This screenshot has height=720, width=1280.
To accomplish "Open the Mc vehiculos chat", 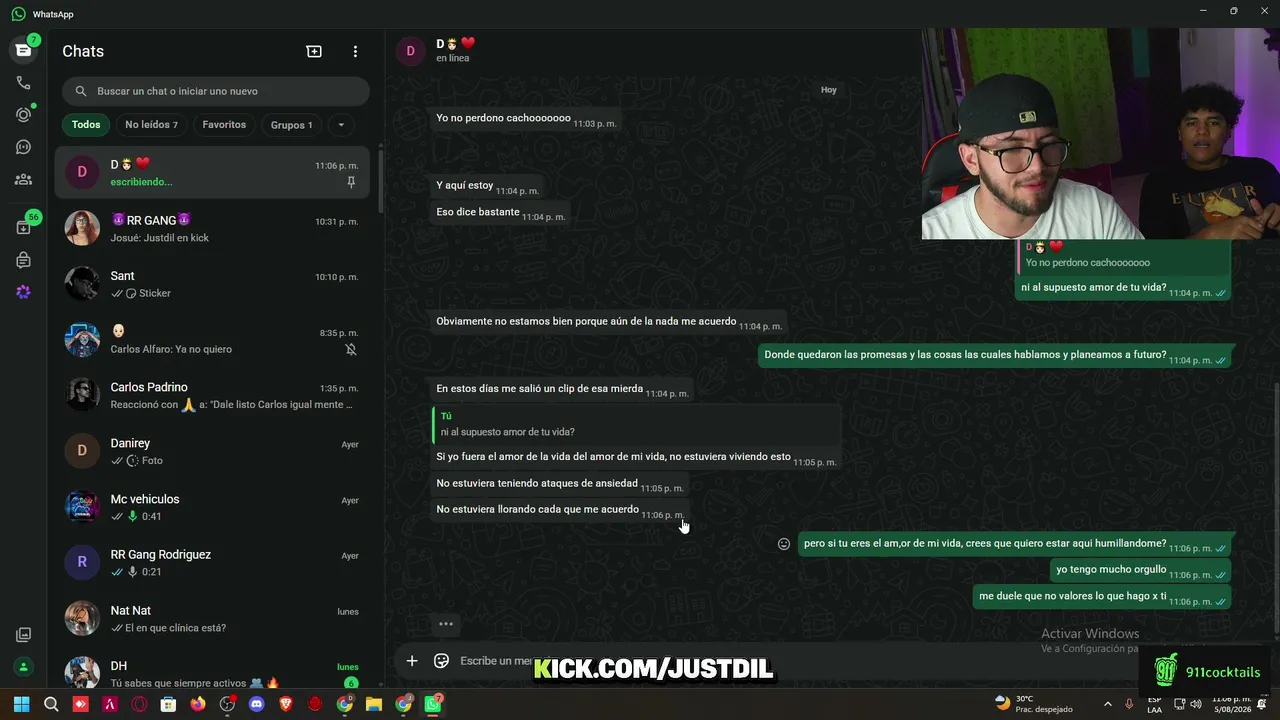I will pyautogui.click(x=212, y=507).
